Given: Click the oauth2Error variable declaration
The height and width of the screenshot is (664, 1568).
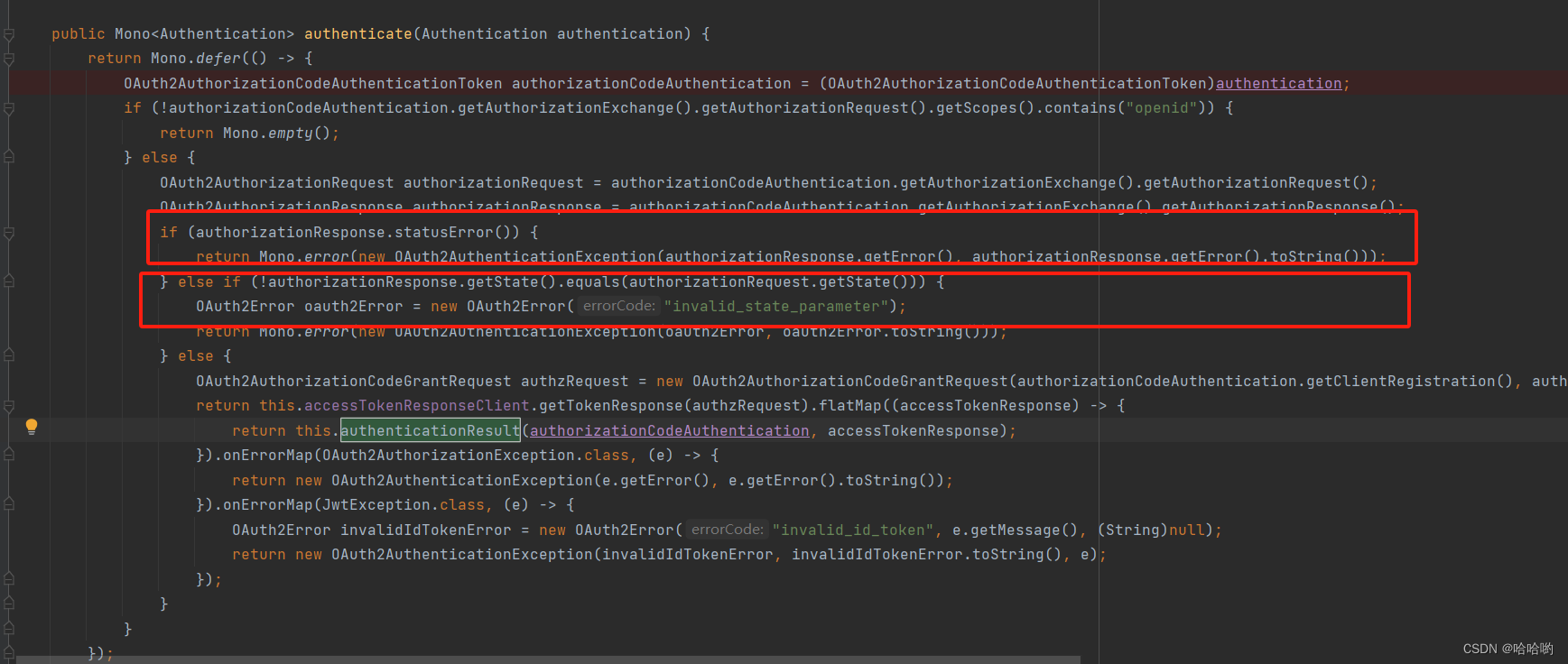Looking at the screenshot, I should click(x=354, y=306).
